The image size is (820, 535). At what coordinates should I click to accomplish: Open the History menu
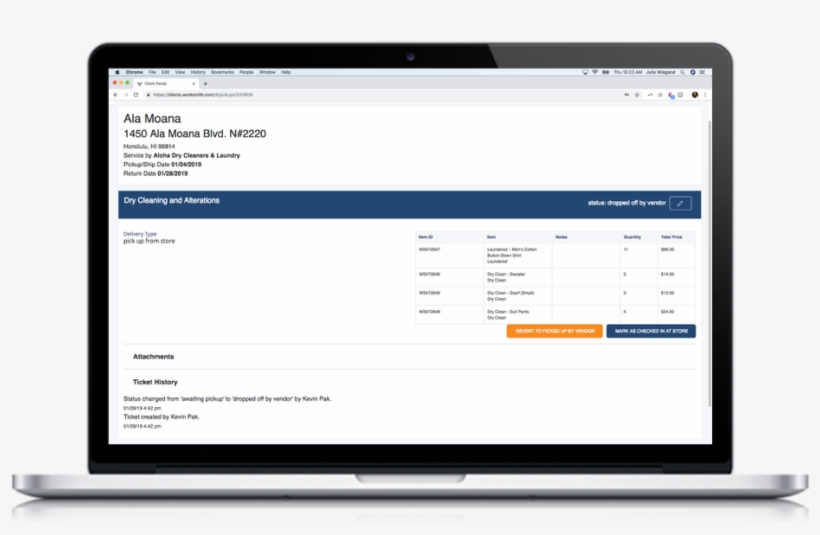tap(198, 72)
